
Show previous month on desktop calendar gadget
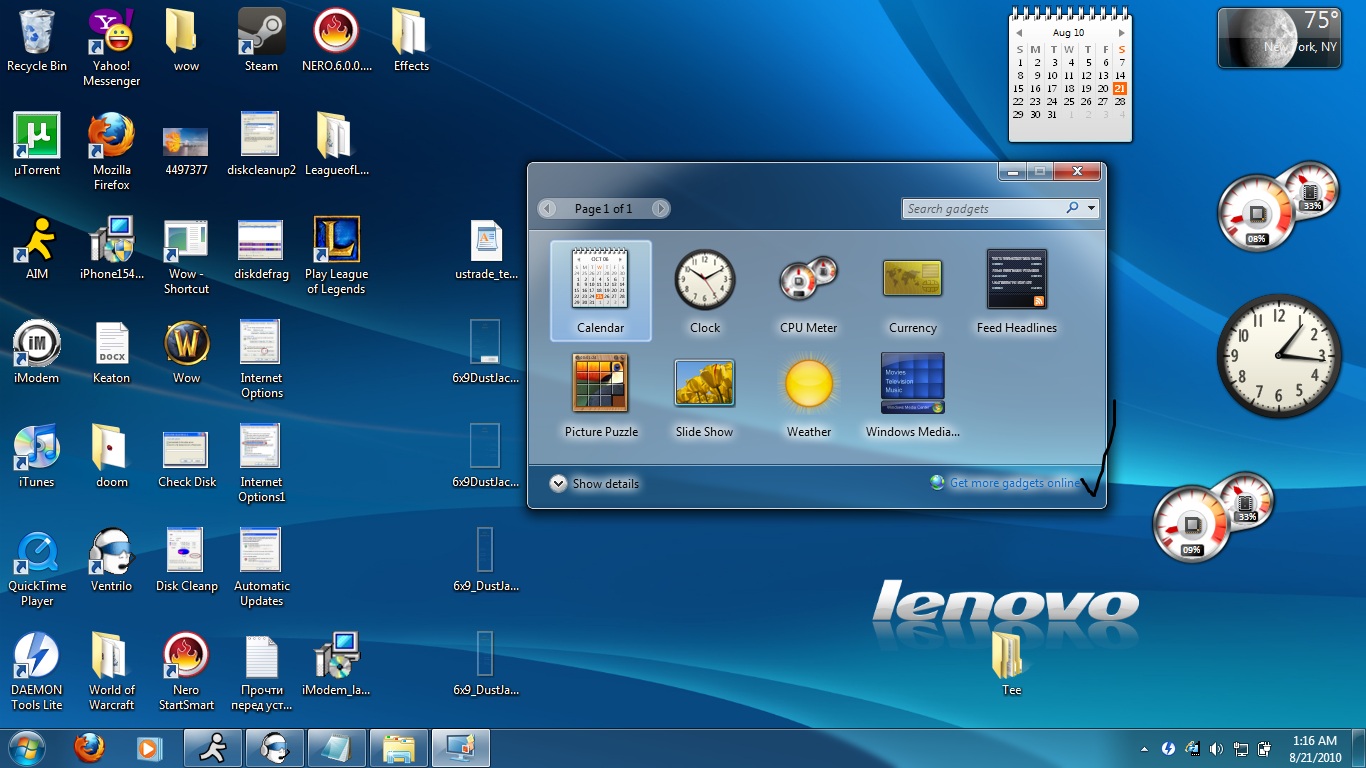point(1019,33)
